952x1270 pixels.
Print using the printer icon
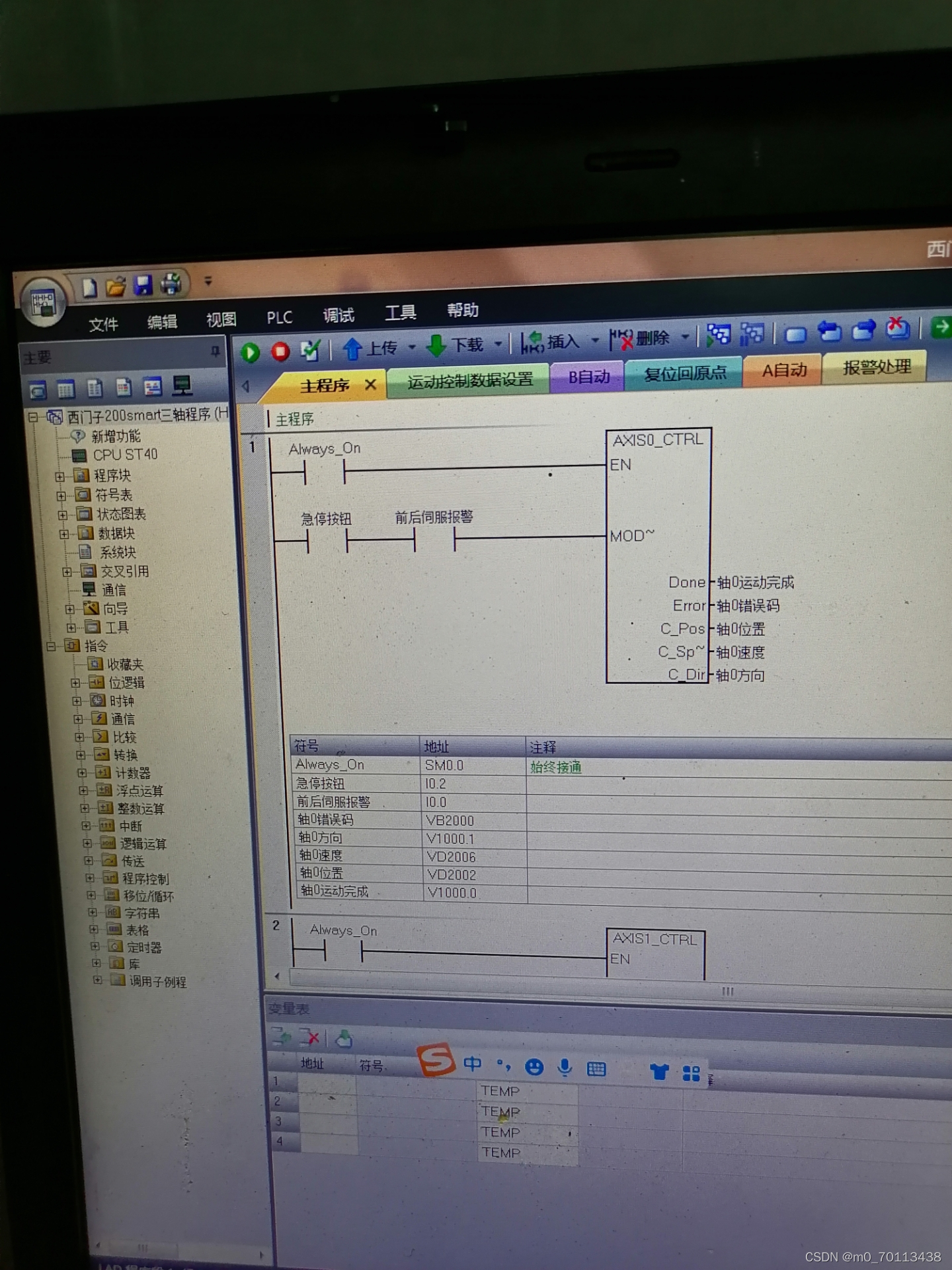[x=171, y=284]
